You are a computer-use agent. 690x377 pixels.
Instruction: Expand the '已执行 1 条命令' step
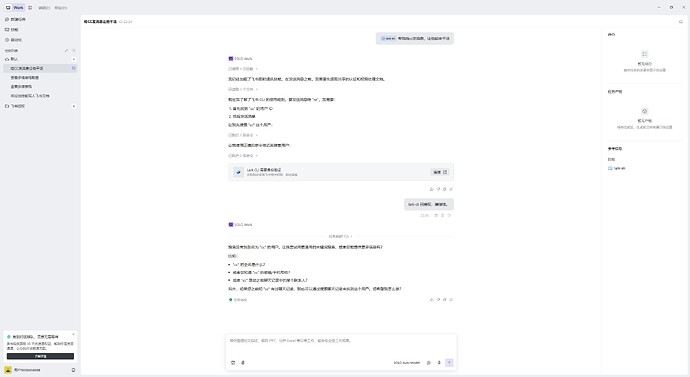pyautogui.click(x=242, y=135)
